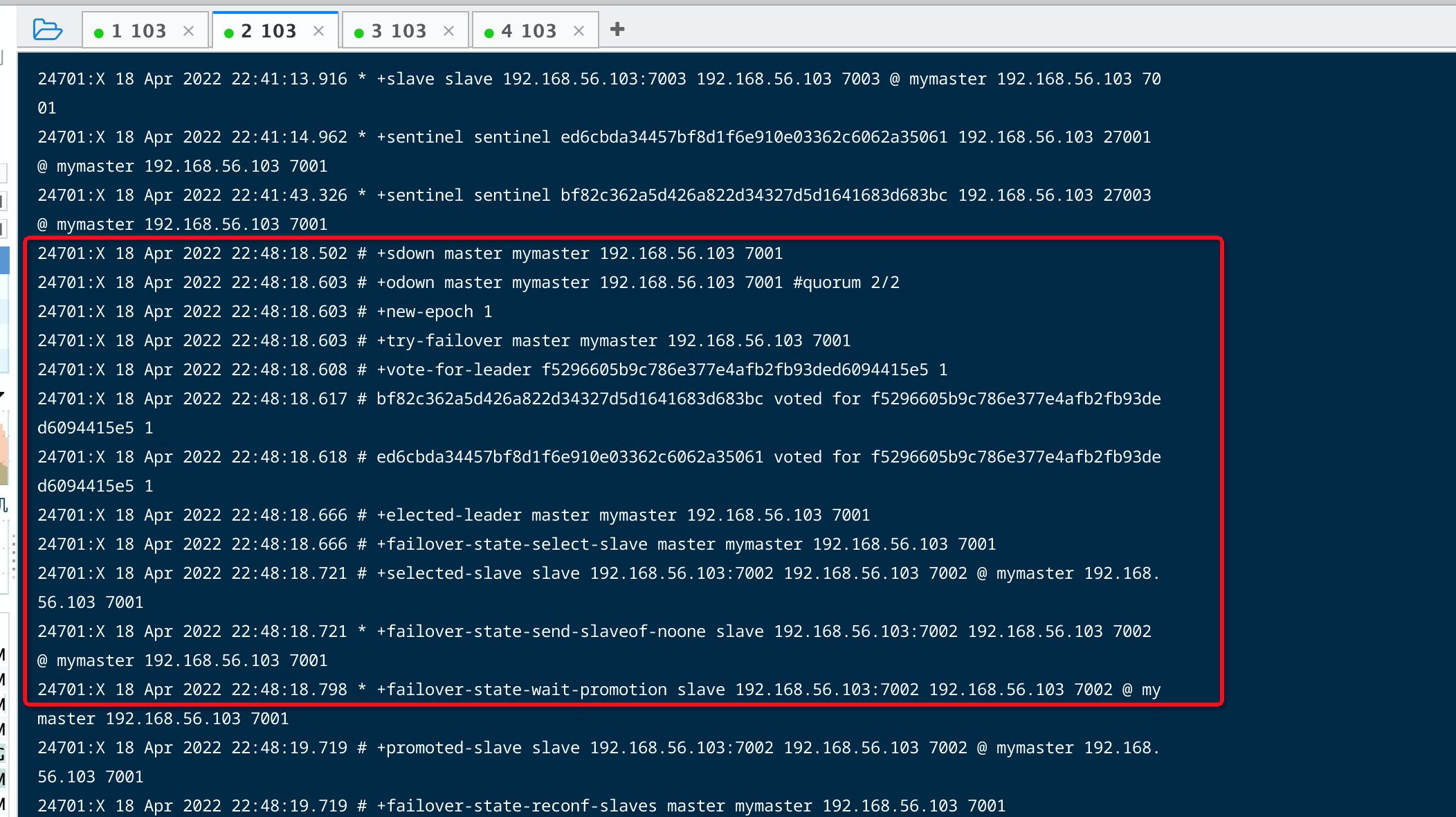Click green status dot on tab 4 103
Screen dimensions: 1456x817
coord(489,33)
